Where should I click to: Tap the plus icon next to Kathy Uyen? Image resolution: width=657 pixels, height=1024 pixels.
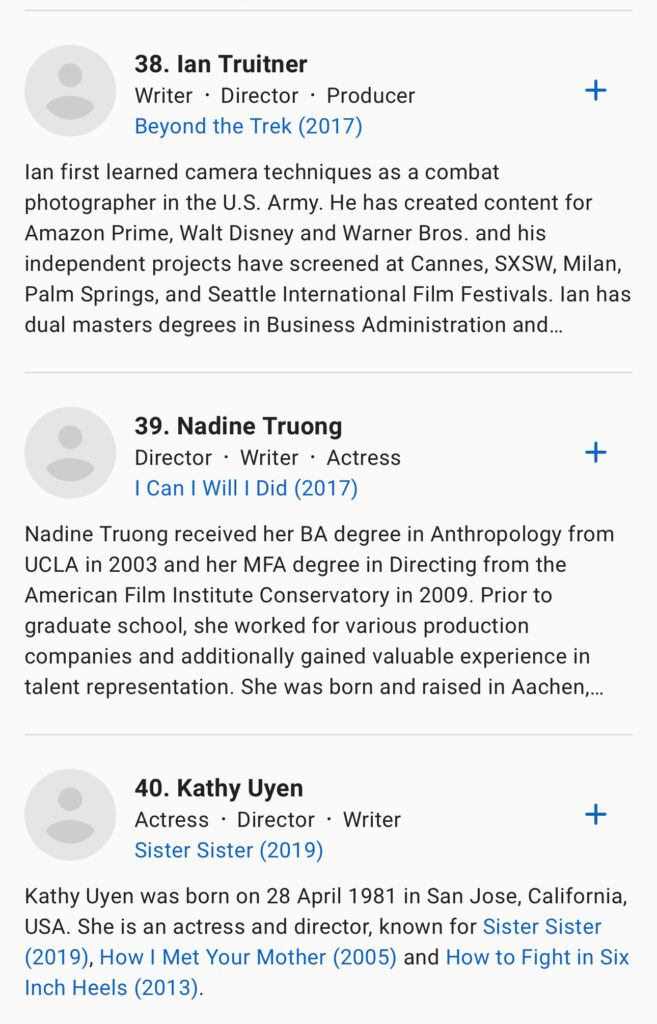(x=595, y=815)
